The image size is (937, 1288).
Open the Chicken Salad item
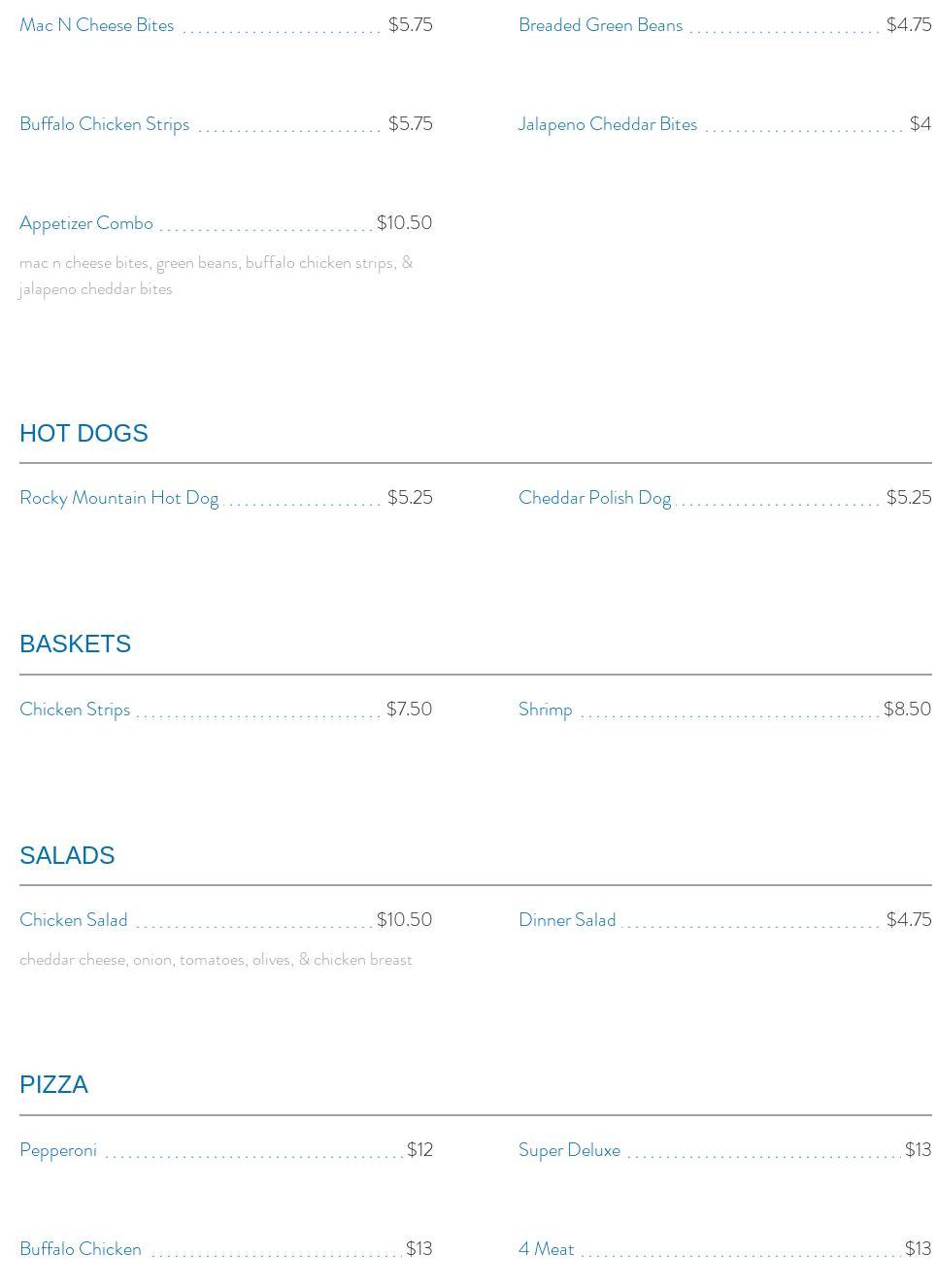coord(74,920)
